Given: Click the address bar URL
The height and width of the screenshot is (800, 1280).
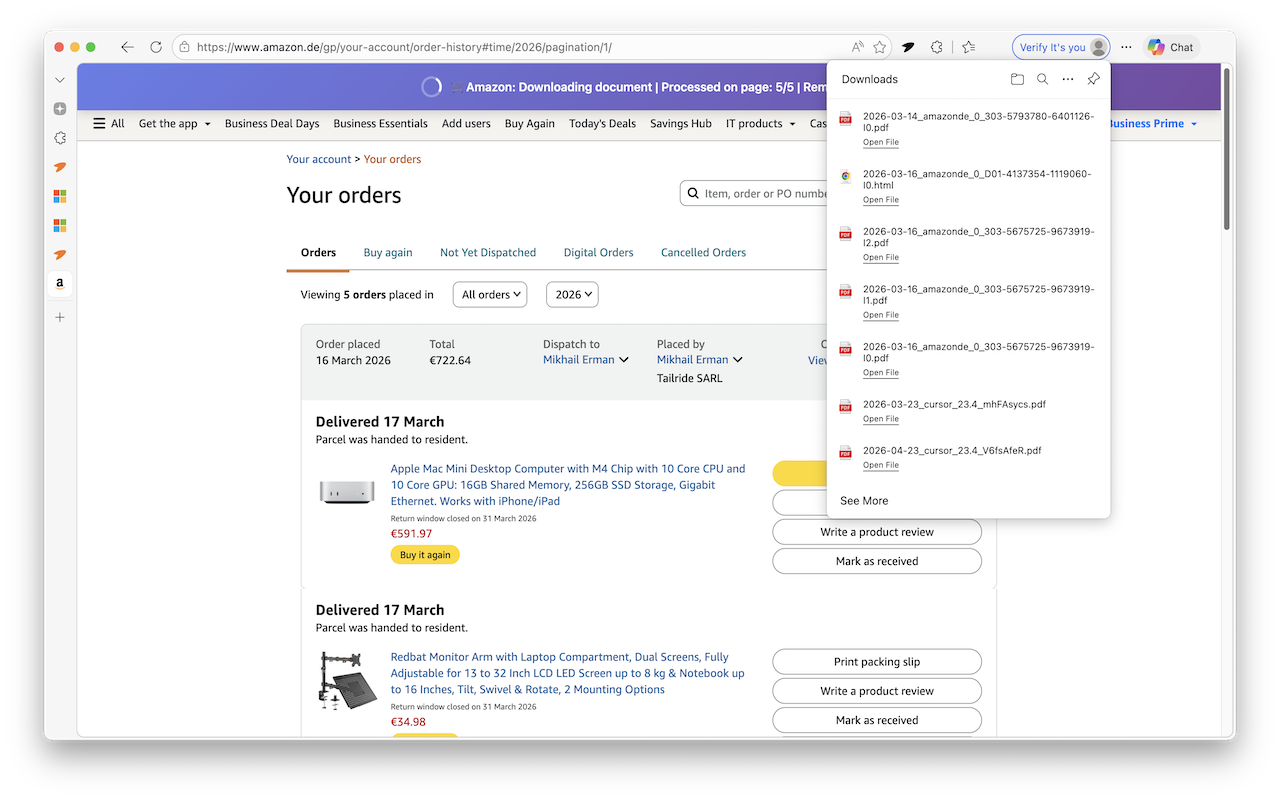Looking at the screenshot, I should pos(404,47).
